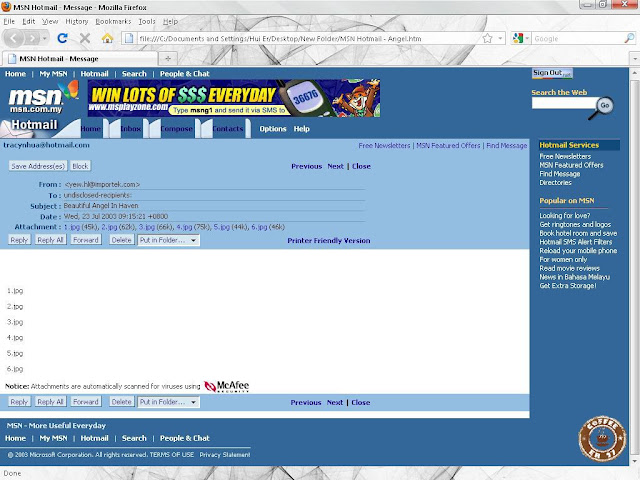Open the Firefox Help menu
The image size is (640, 480).
(170, 21)
